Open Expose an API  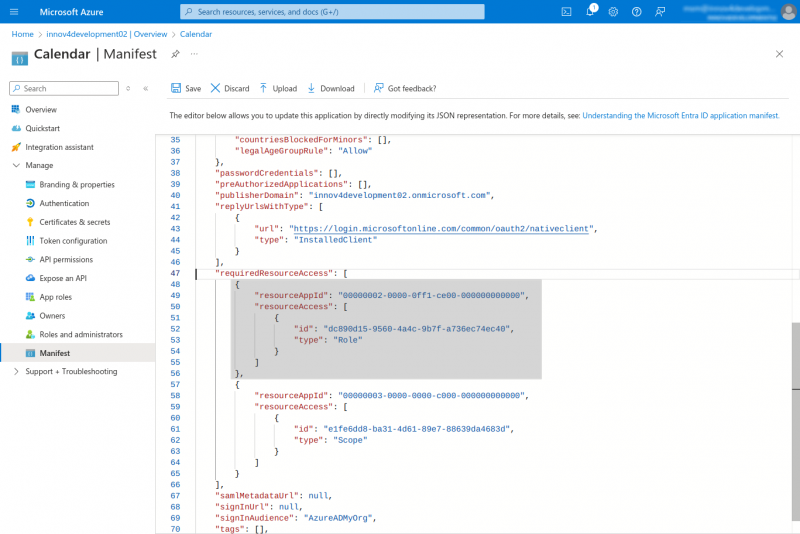pyautogui.click(x=63, y=278)
